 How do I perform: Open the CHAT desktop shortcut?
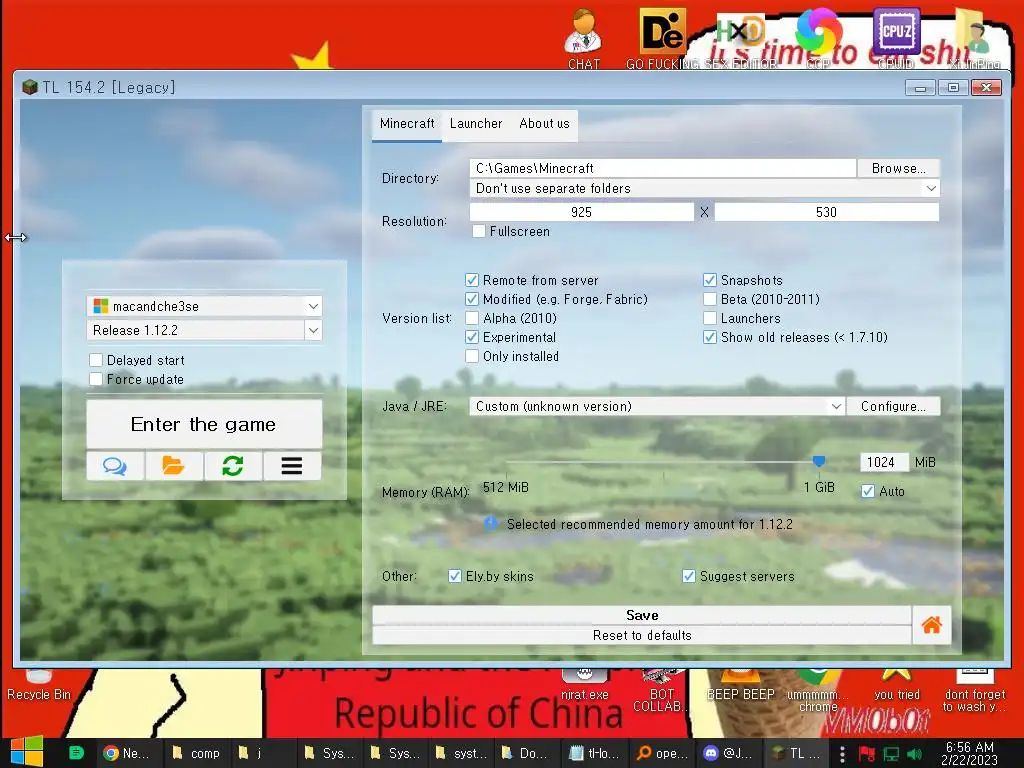[583, 38]
